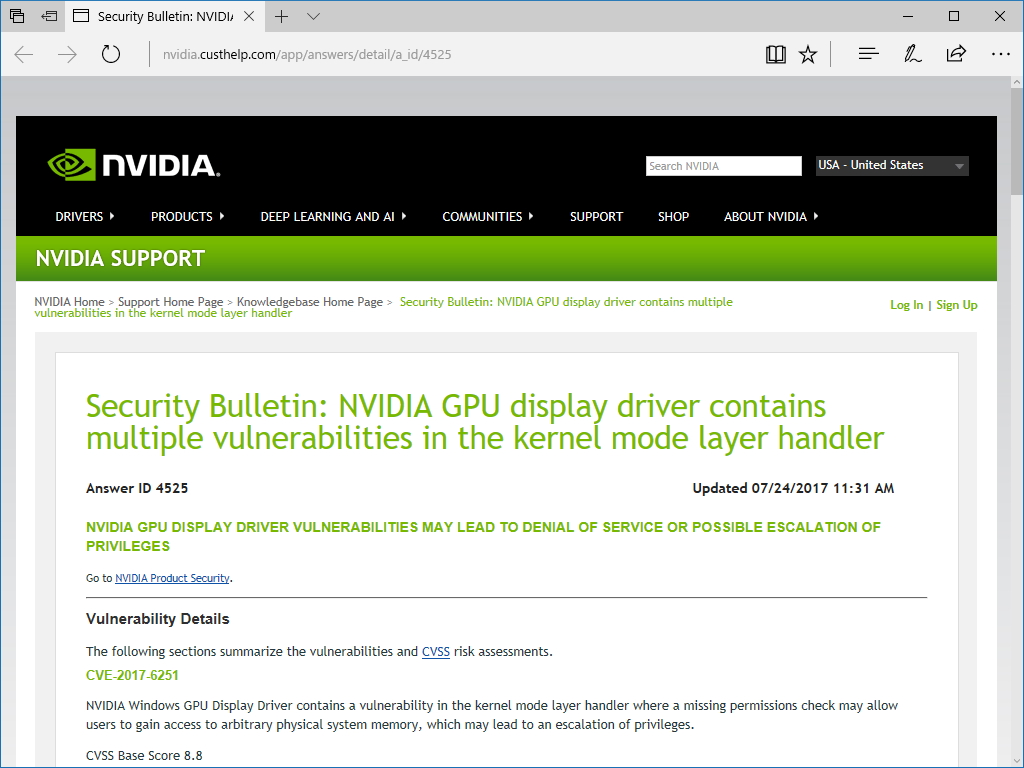The height and width of the screenshot is (768, 1024).
Task: Add page to favorites star icon
Action: [x=808, y=54]
